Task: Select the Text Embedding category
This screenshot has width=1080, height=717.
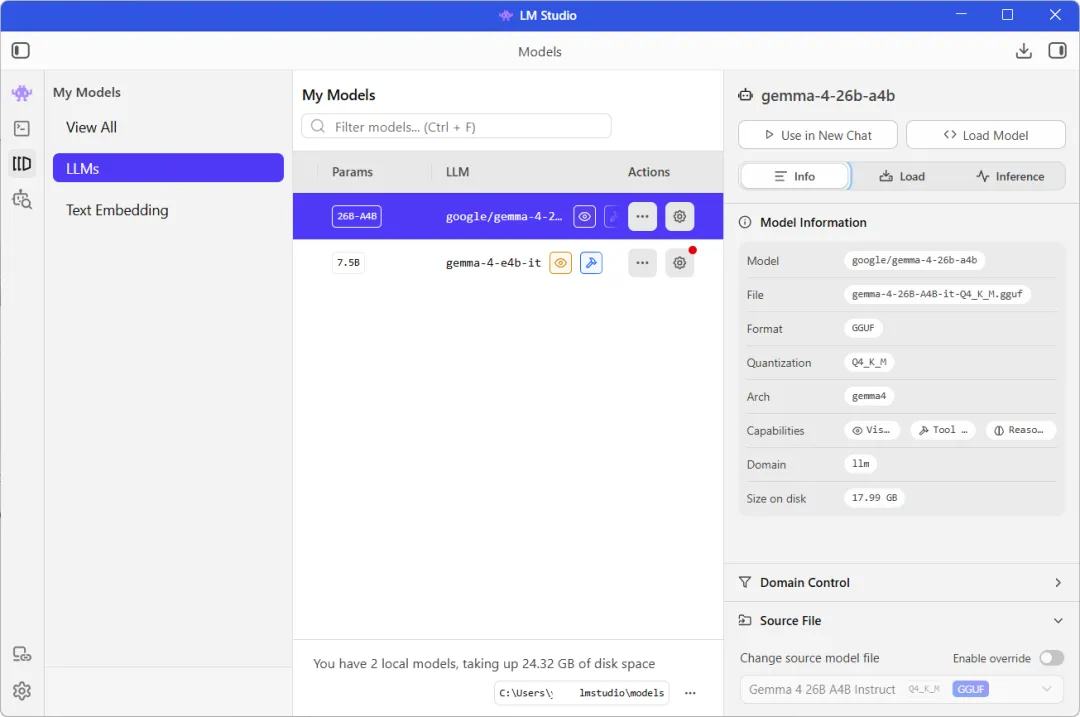Action: (117, 210)
